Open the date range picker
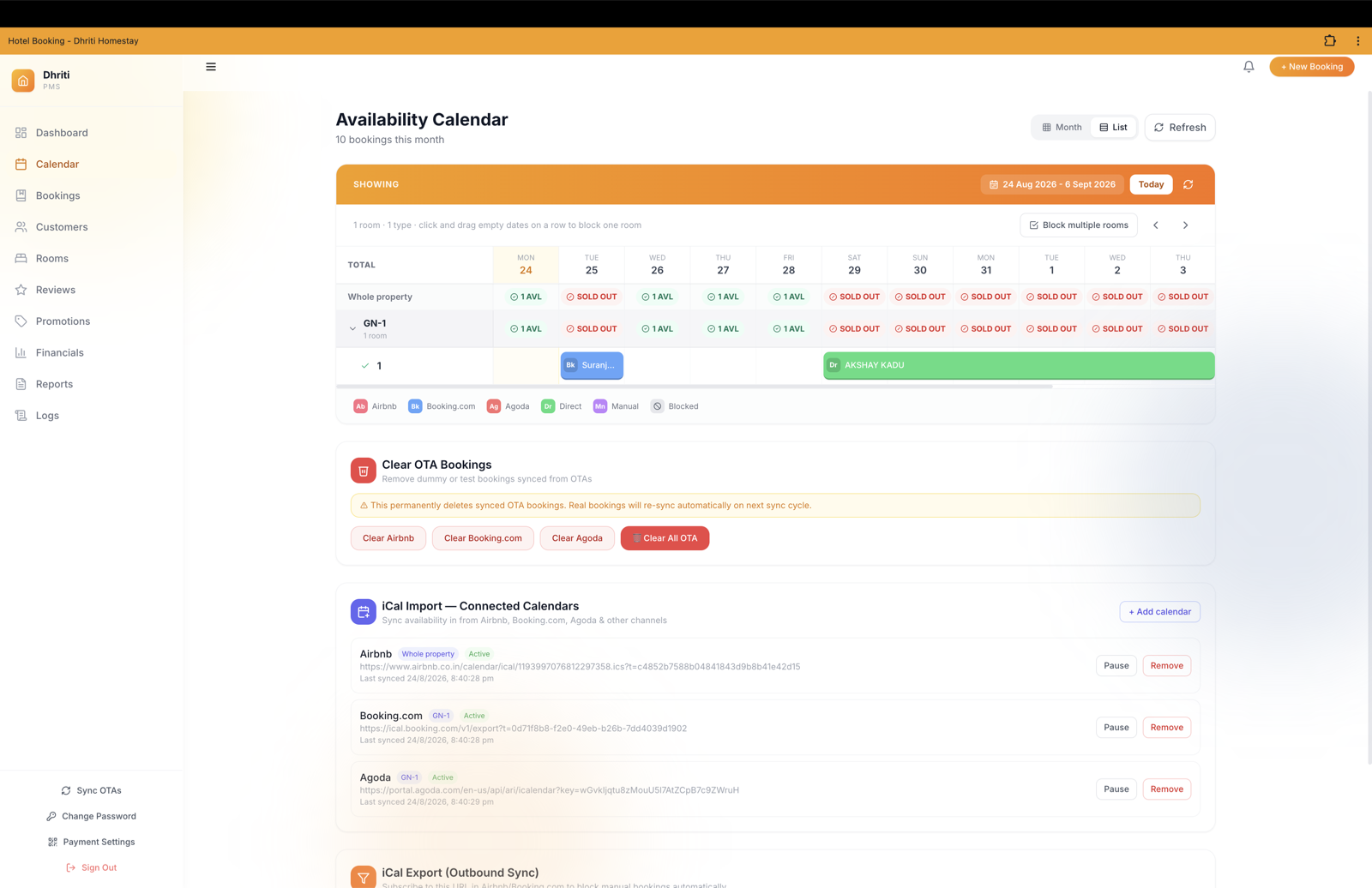1372x888 pixels. [1052, 184]
